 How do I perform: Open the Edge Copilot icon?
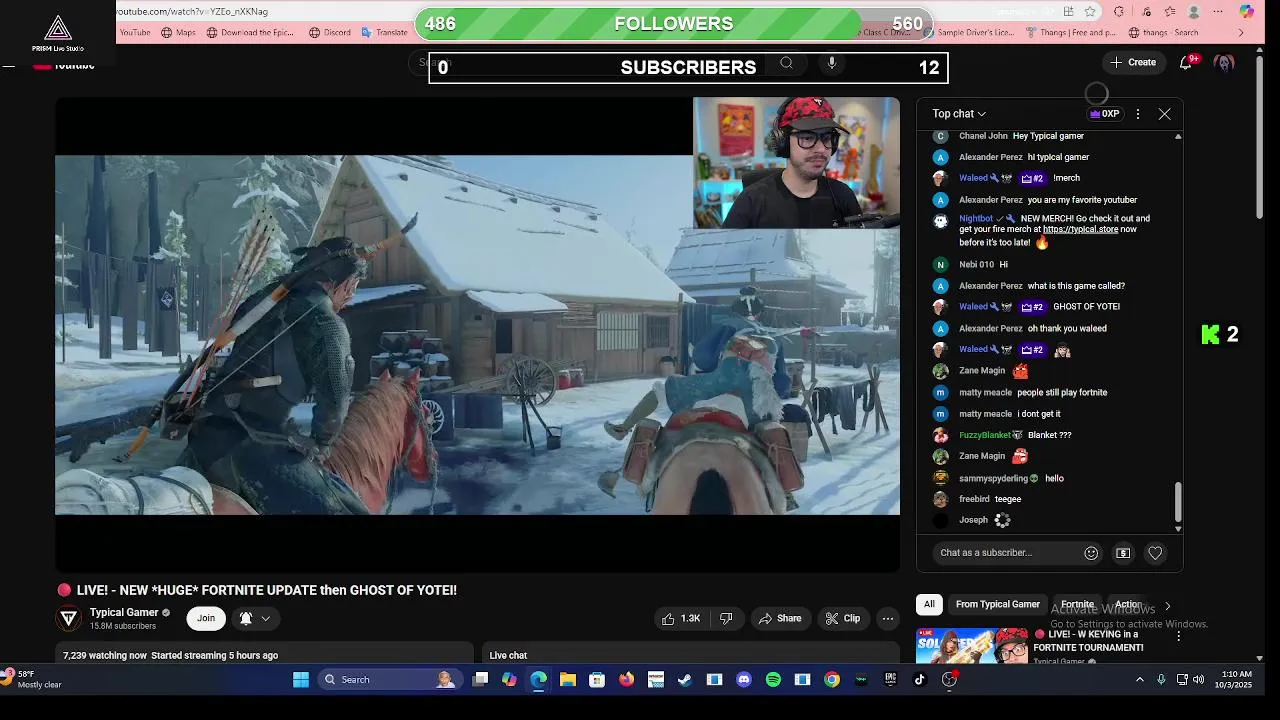pos(1246,12)
